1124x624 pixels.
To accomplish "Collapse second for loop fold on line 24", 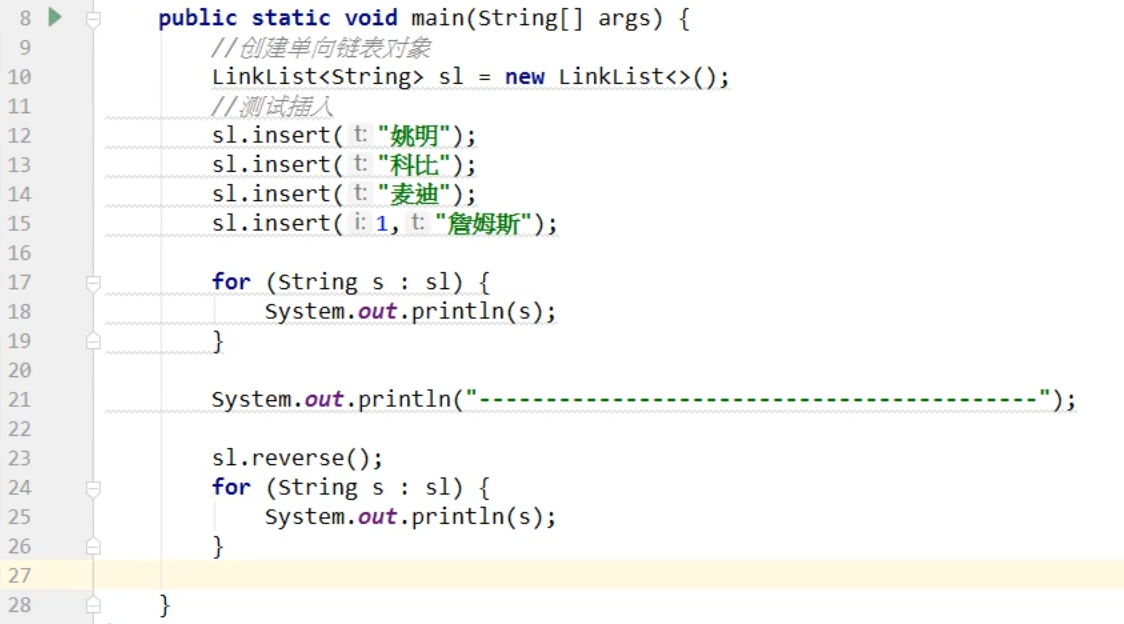I will pos(93,489).
